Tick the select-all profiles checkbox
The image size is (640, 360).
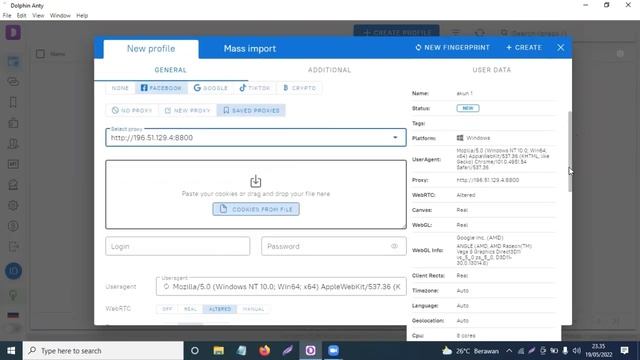point(40,53)
